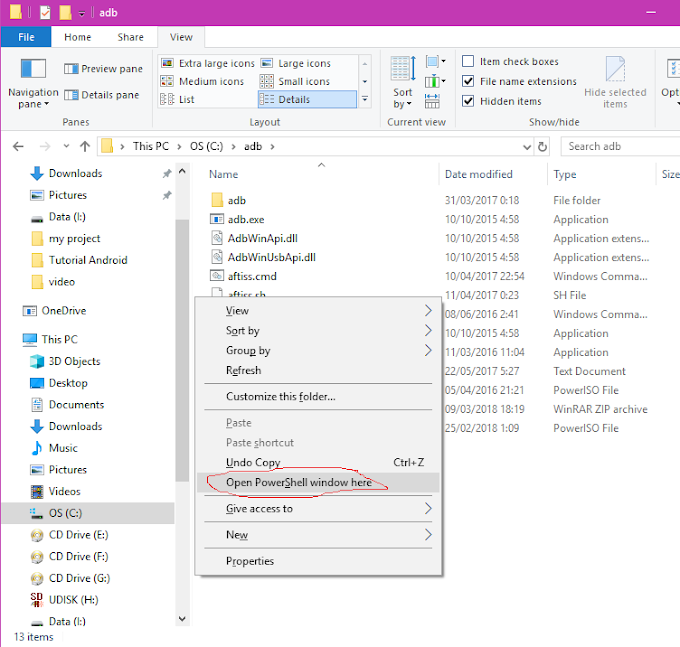This screenshot has width=680, height=647.
Task: Switch layout to Small icons
Action: click(x=295, y=82)
